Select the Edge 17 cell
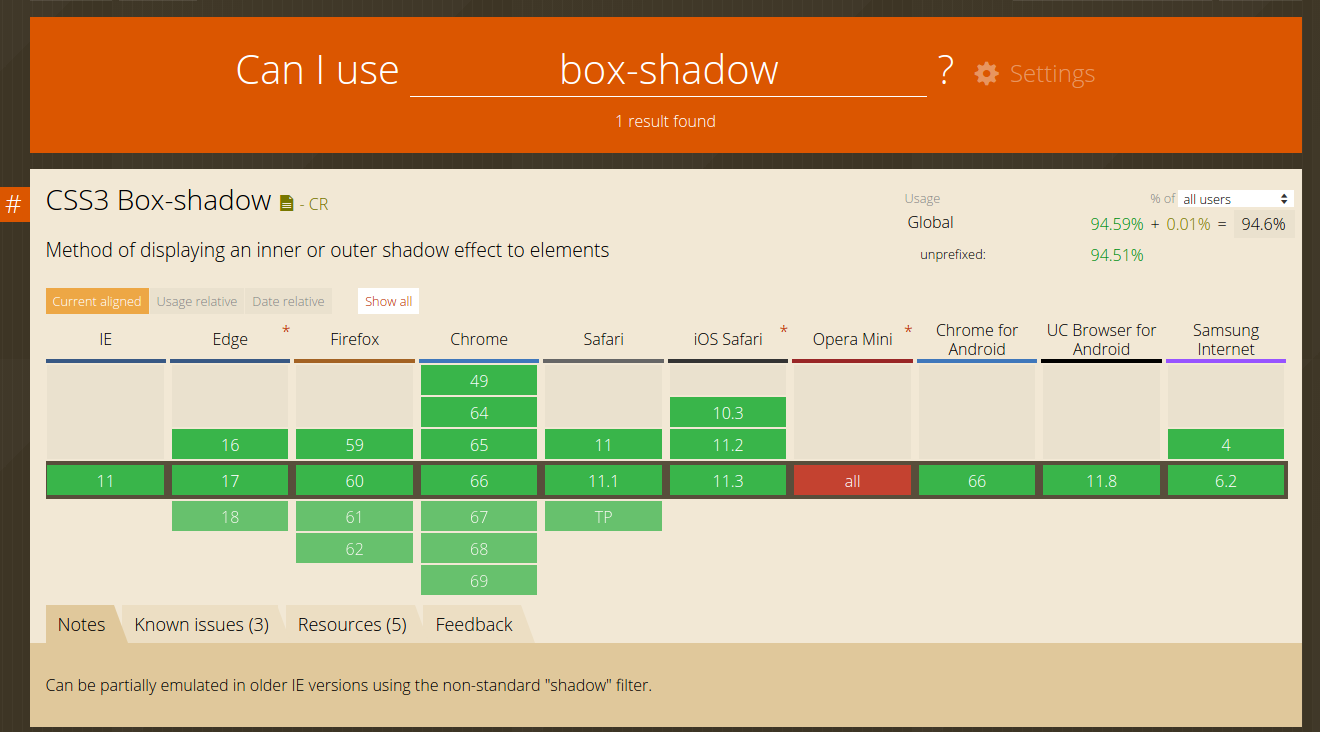1320x732 pixels. (x=230, y=481)
